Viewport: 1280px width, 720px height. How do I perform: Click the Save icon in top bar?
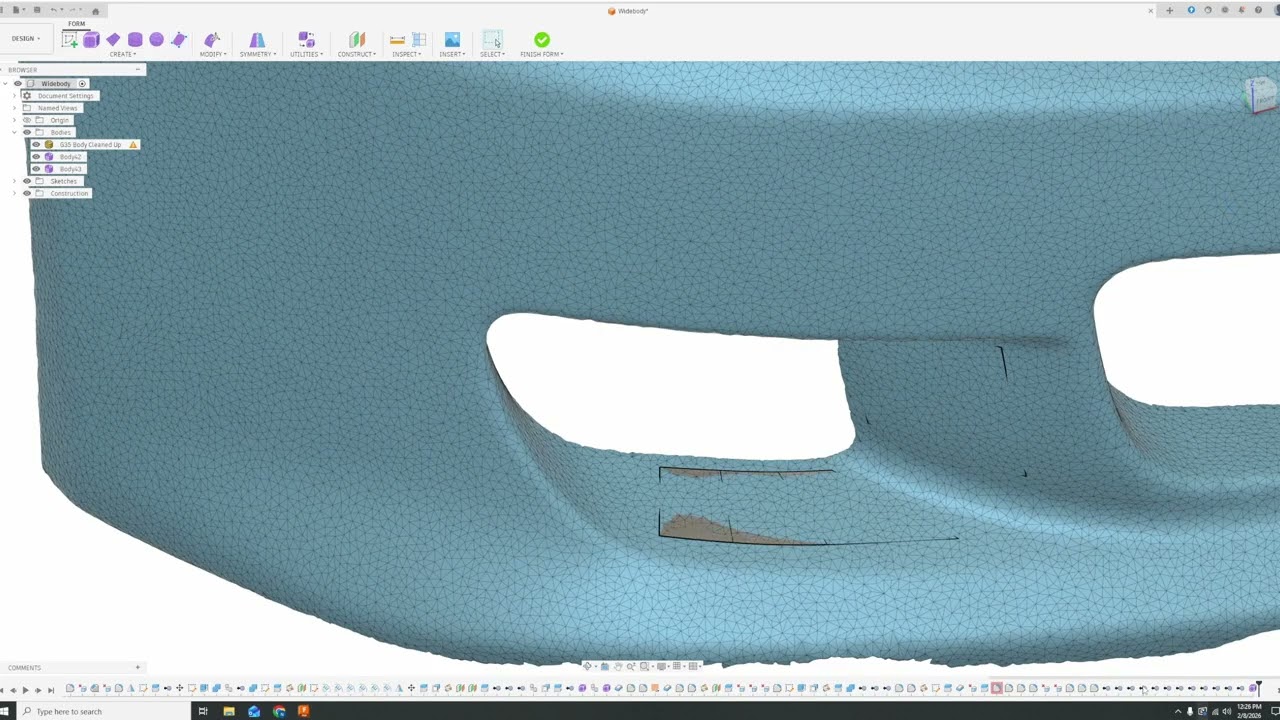pos(36,10)
